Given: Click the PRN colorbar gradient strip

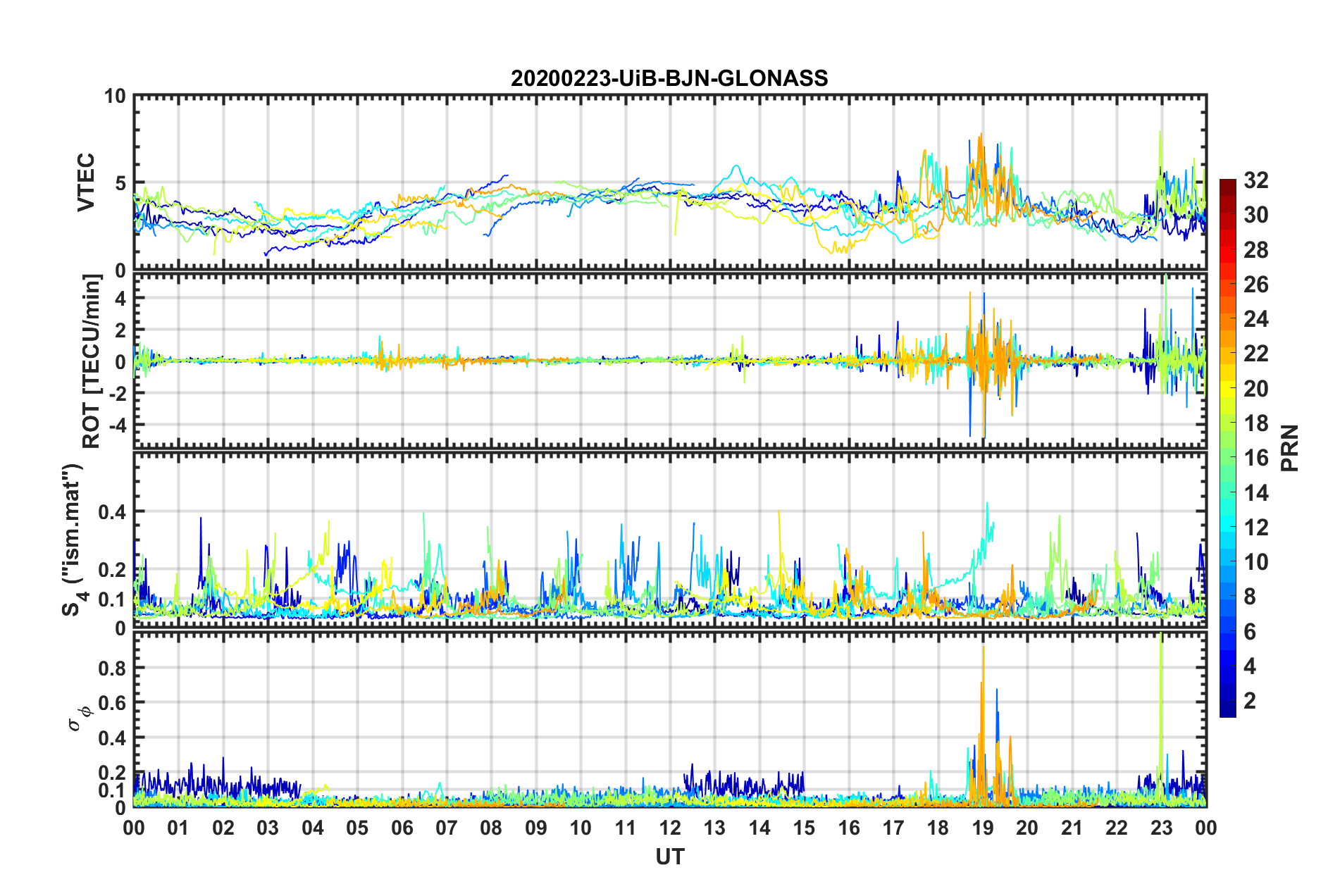Looking at the screenshot, I should tap(1228, 448).
